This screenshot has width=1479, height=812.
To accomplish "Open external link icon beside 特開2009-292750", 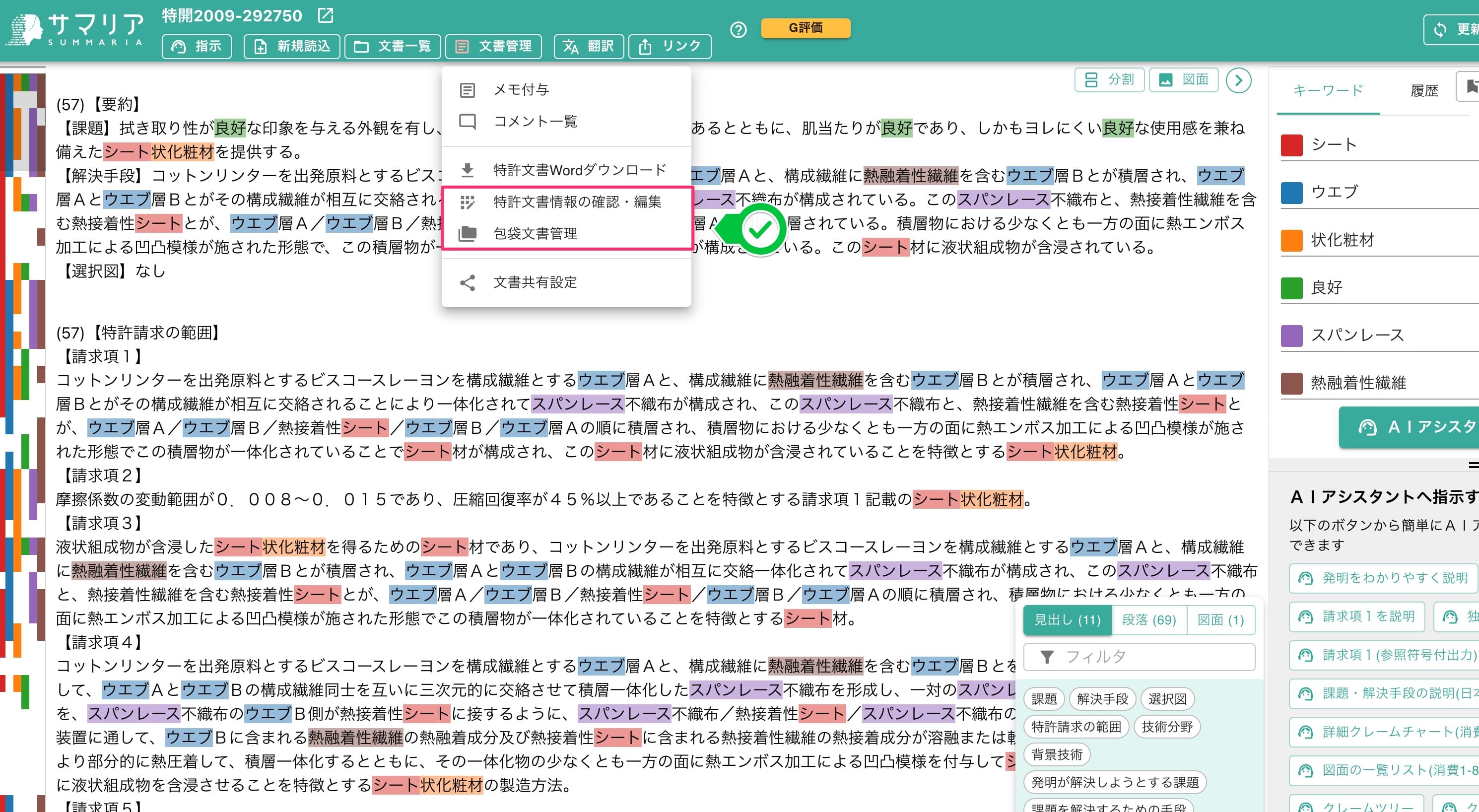I will coord(326,15).
